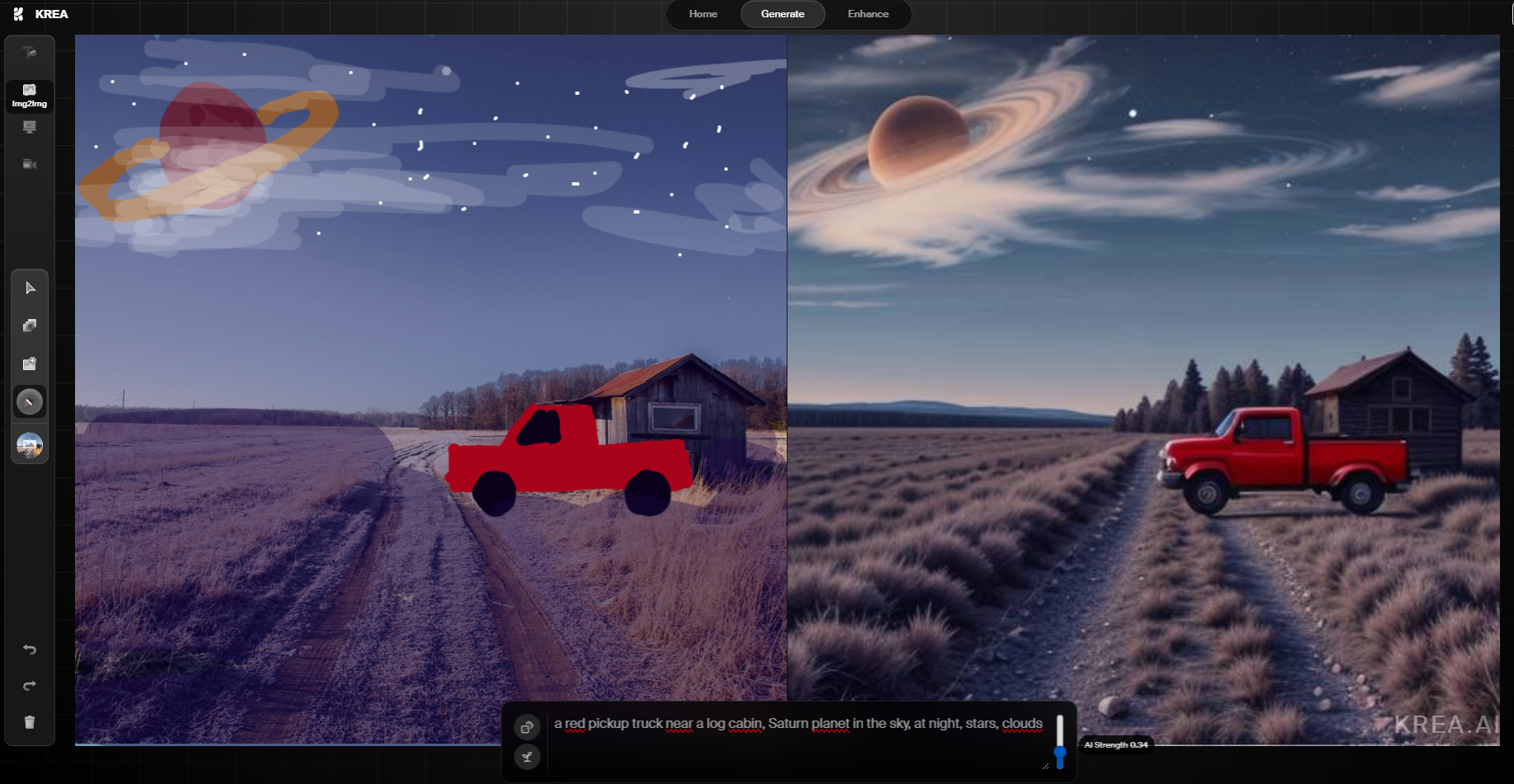Clear canvas with the trash icon
The width and height of the screenshot is (1514, 784).
tap(30, 722)
